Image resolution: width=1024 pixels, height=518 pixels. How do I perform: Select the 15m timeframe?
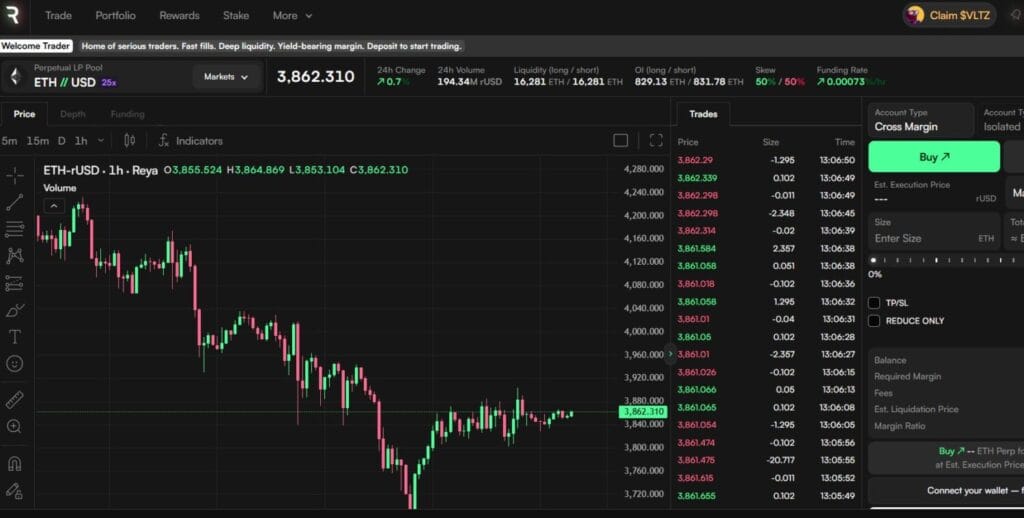[37, 140]
